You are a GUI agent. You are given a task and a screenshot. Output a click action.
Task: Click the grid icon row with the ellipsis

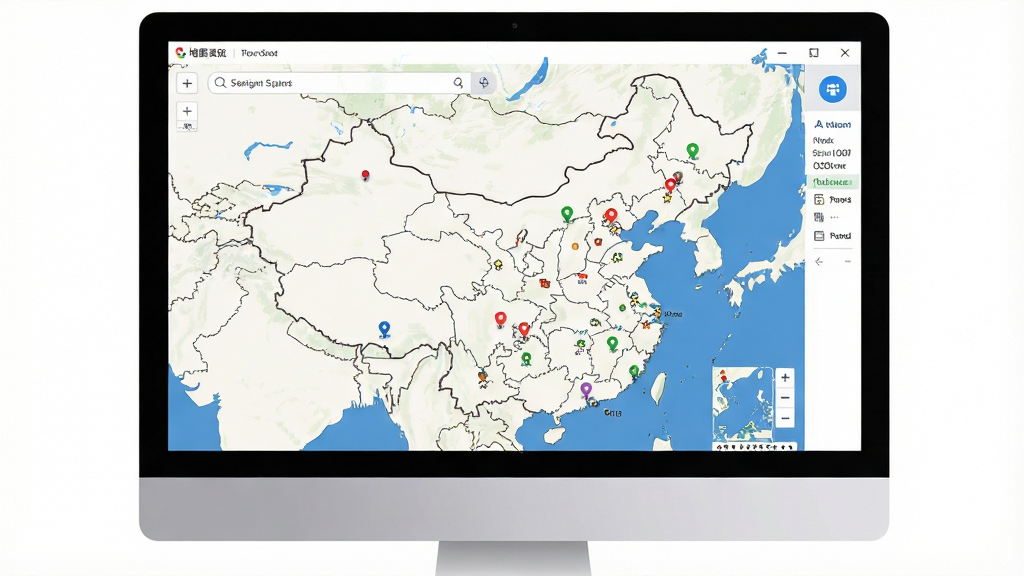pyautogui.click(x=826, y=217)
